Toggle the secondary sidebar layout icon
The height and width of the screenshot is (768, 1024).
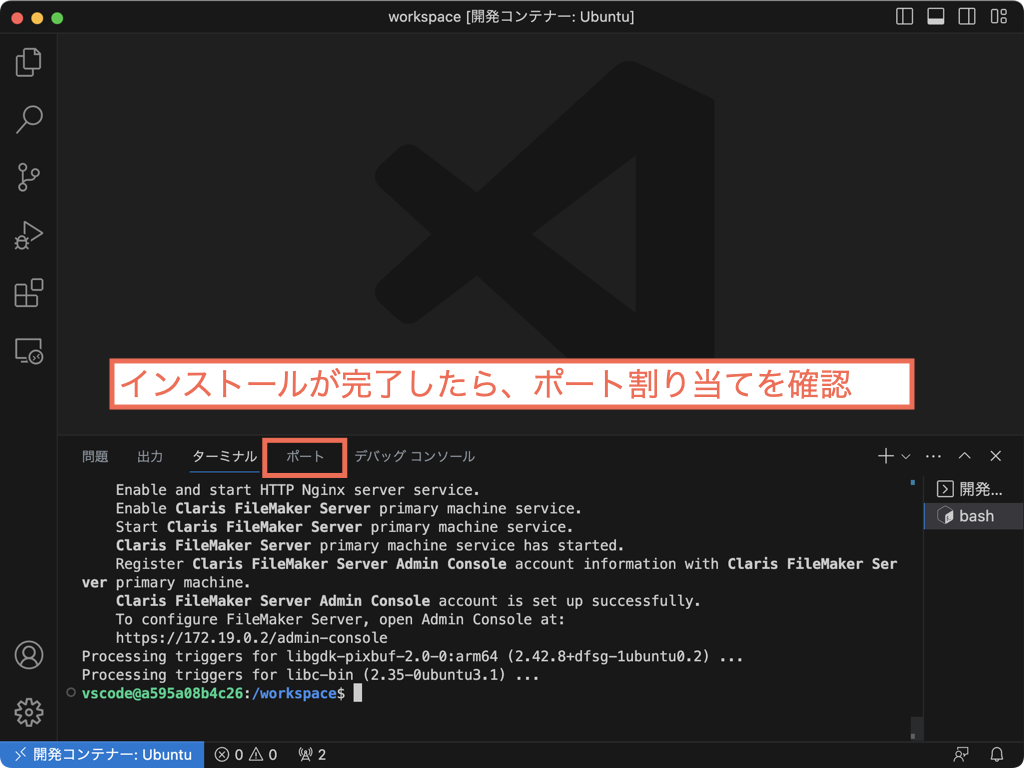click(x=967, y=16)
